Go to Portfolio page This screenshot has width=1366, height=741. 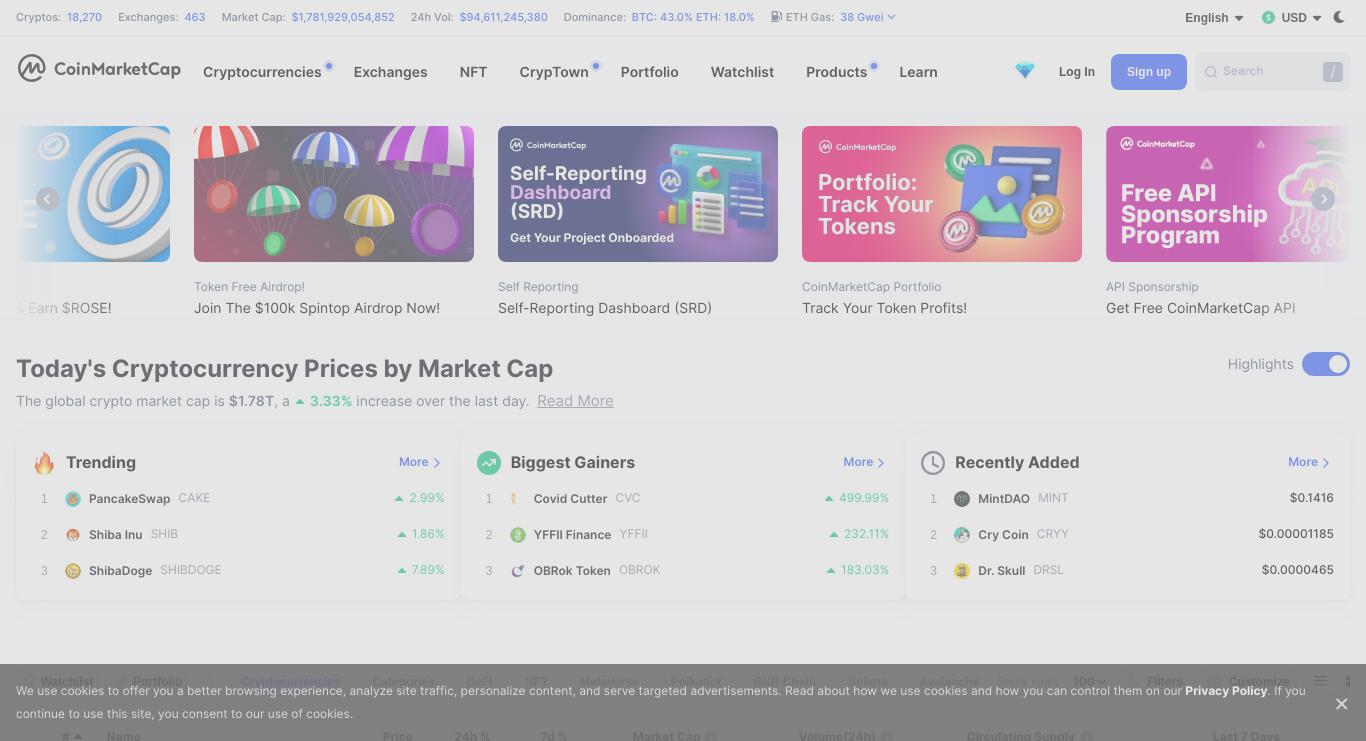(649, 72)
